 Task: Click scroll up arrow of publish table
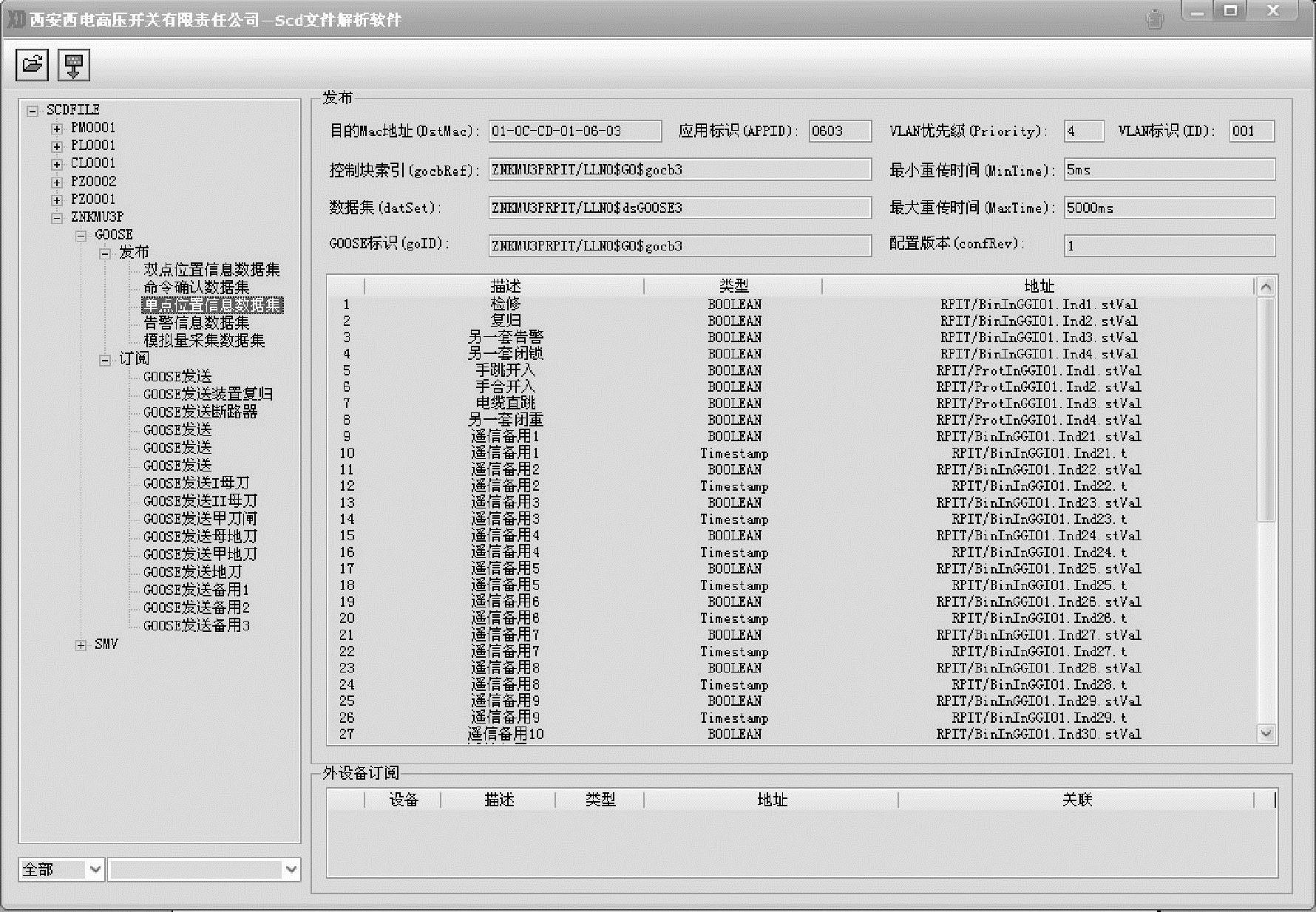tap(1266, 287)
